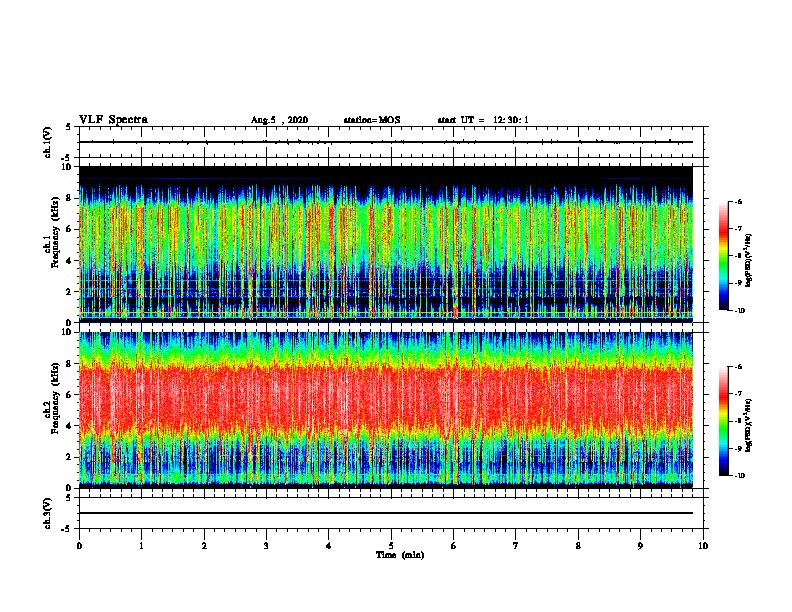The height and width of the screenshot is (612, 792).
Task: Click time axis tick label "5"
Action: 391,546
